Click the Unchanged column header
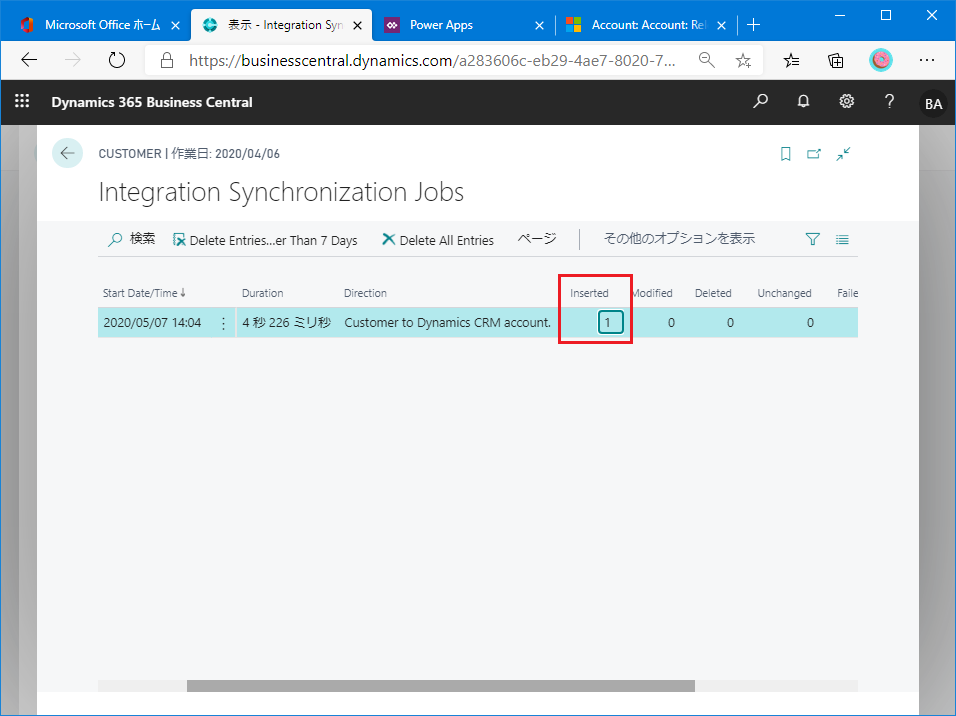Screen dimensions: 956x716 (x=784, y=293)
